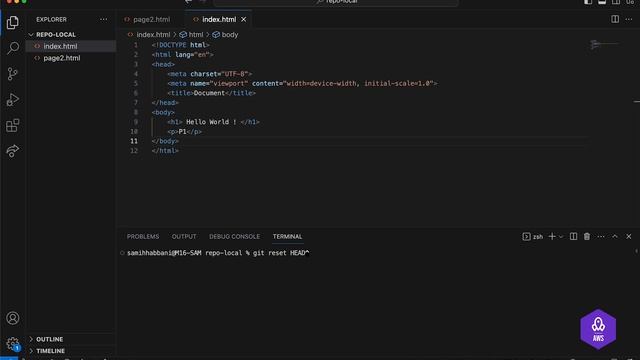The height and width of the screenshot is (360, 640).
Task: Open editor more actions menu
Action: 629,19
